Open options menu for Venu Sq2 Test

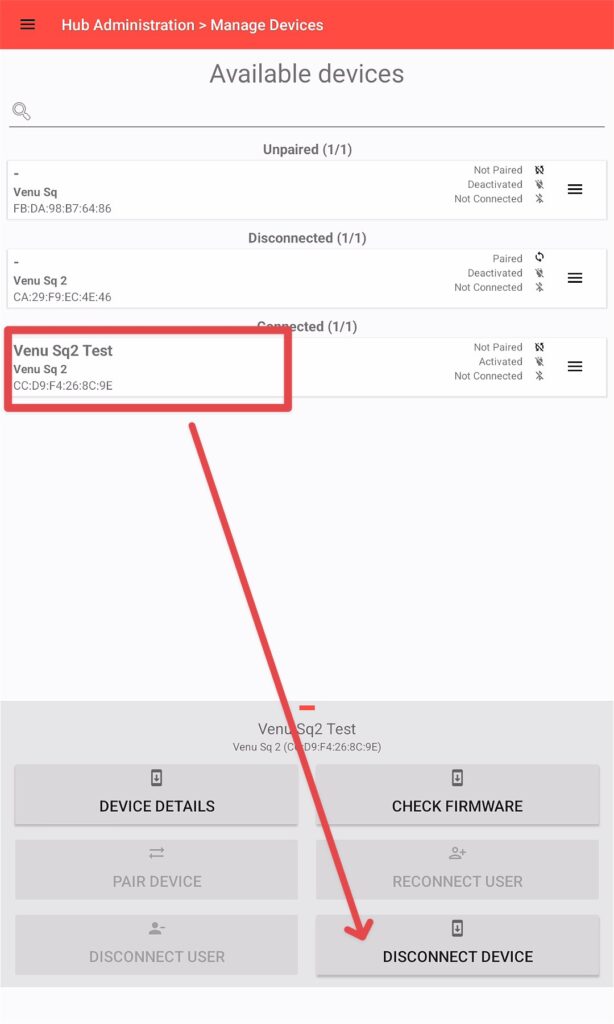click(x=575, y=366)
